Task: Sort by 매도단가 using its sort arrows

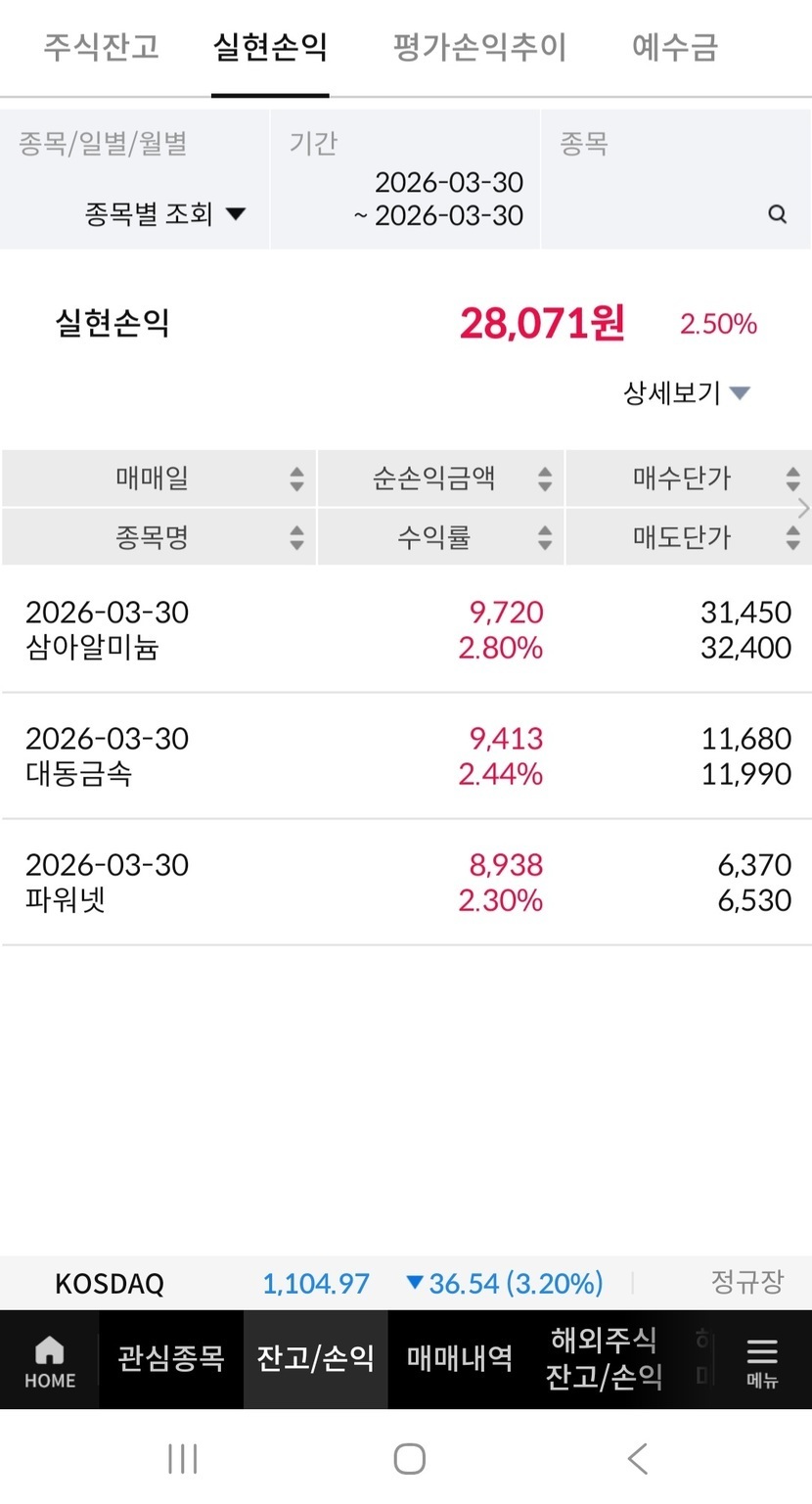Action: 793,537
